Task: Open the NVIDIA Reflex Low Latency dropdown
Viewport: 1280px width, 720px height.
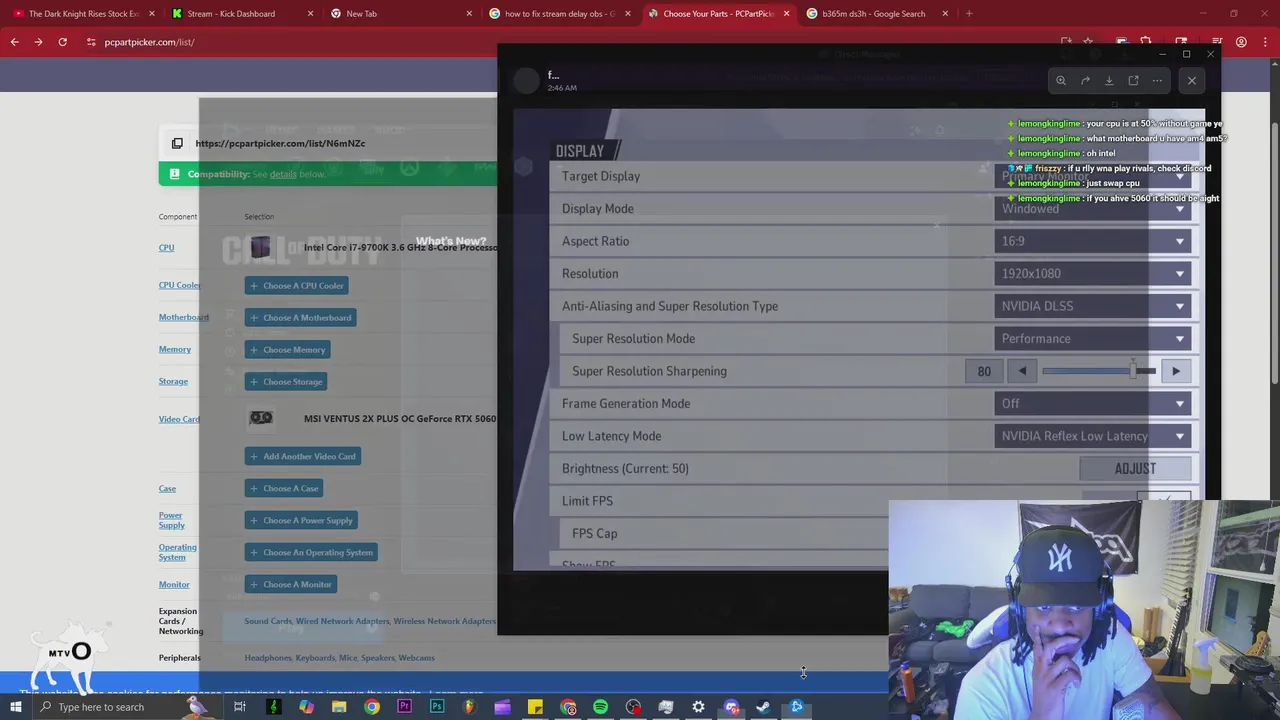Action: (x=1093, y=436)
